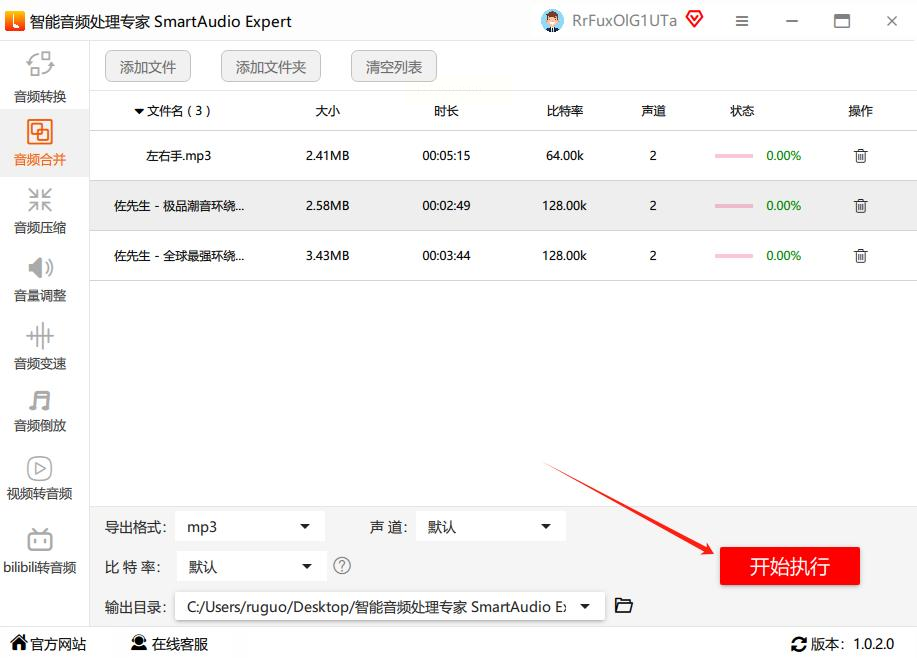The height and width of the screenshot is (658, 917).
Task: Click the user avatar picture
Action: click(552, 20)
